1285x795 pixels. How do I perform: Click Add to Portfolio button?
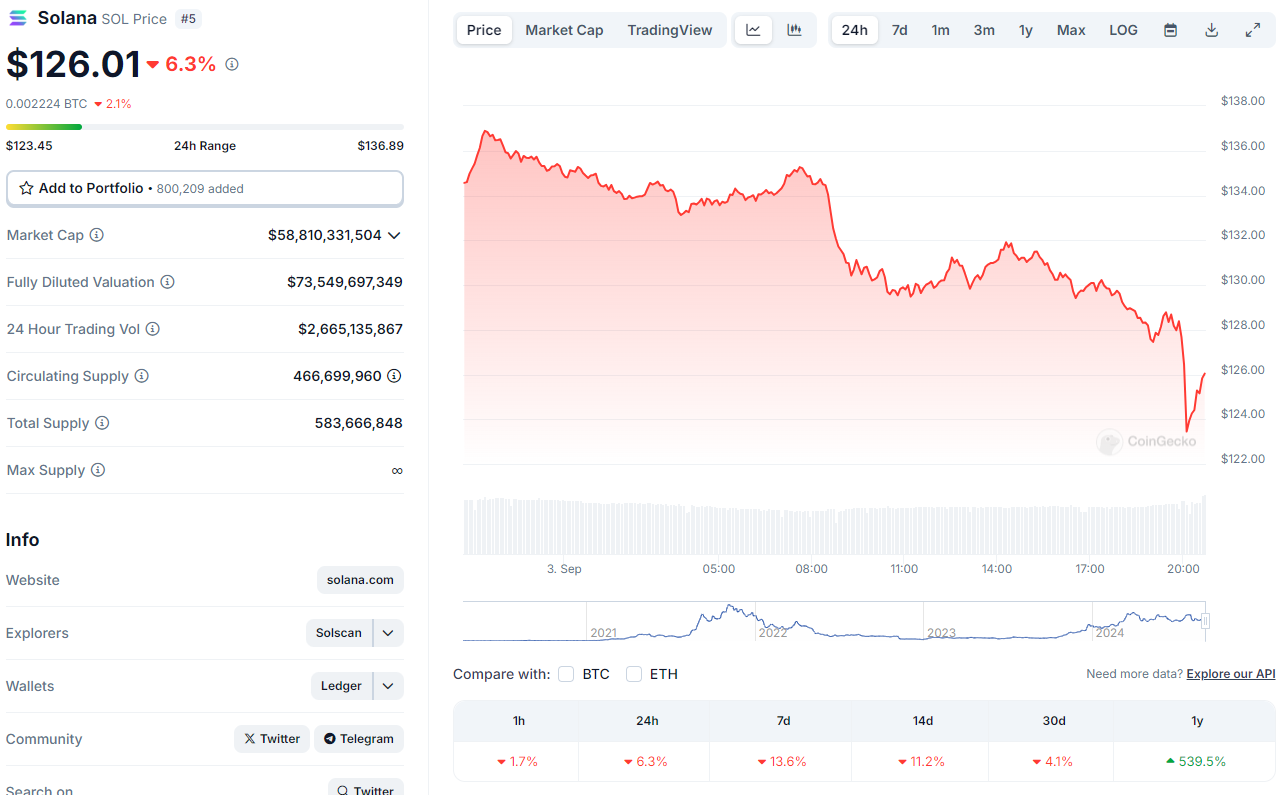pos(205,188)
